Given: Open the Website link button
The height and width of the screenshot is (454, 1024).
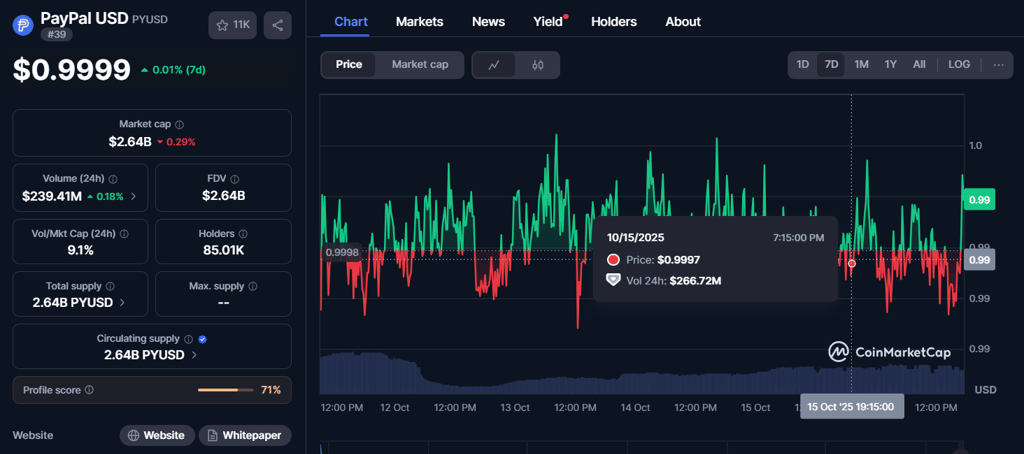Looking at the screenshot, I should click(x=157, y=435).
